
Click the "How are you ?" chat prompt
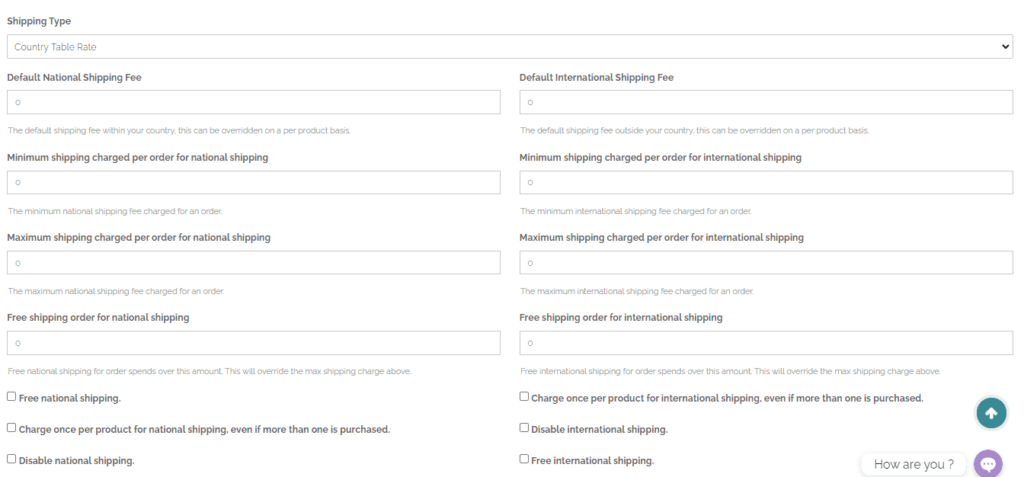coord(913,465)
